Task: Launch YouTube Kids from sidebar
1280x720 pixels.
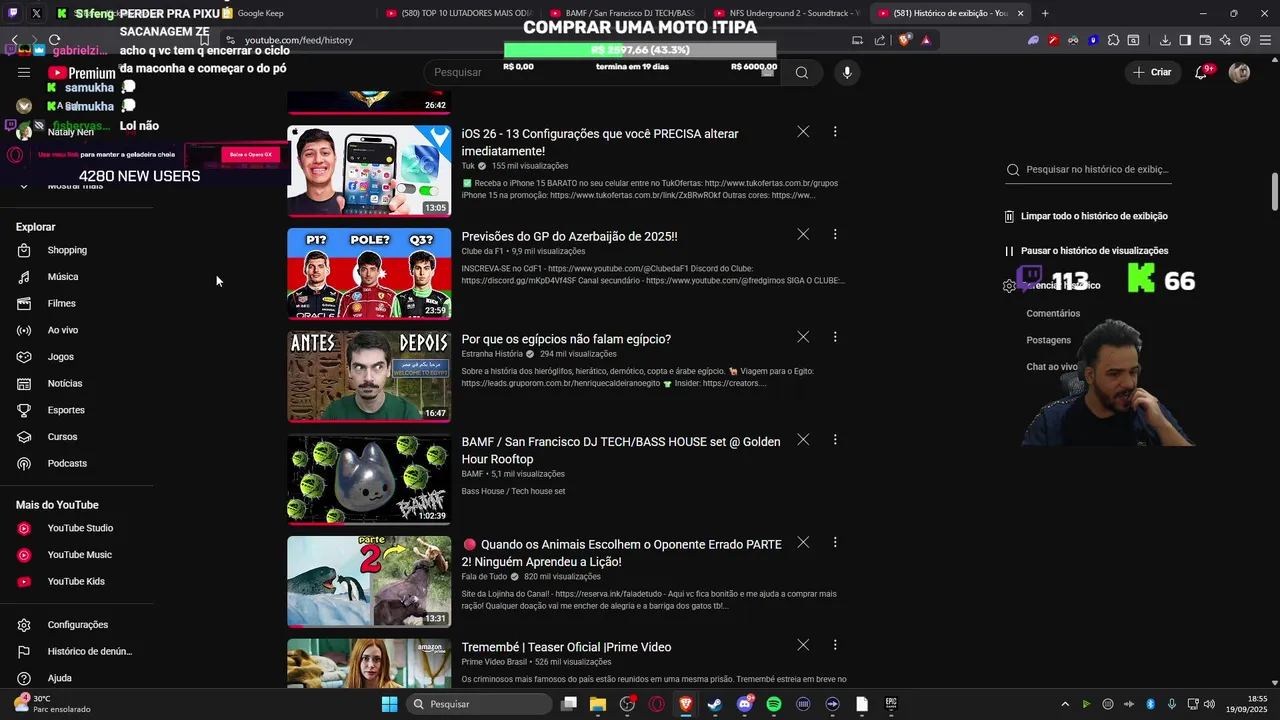Action: pos(76,581)
